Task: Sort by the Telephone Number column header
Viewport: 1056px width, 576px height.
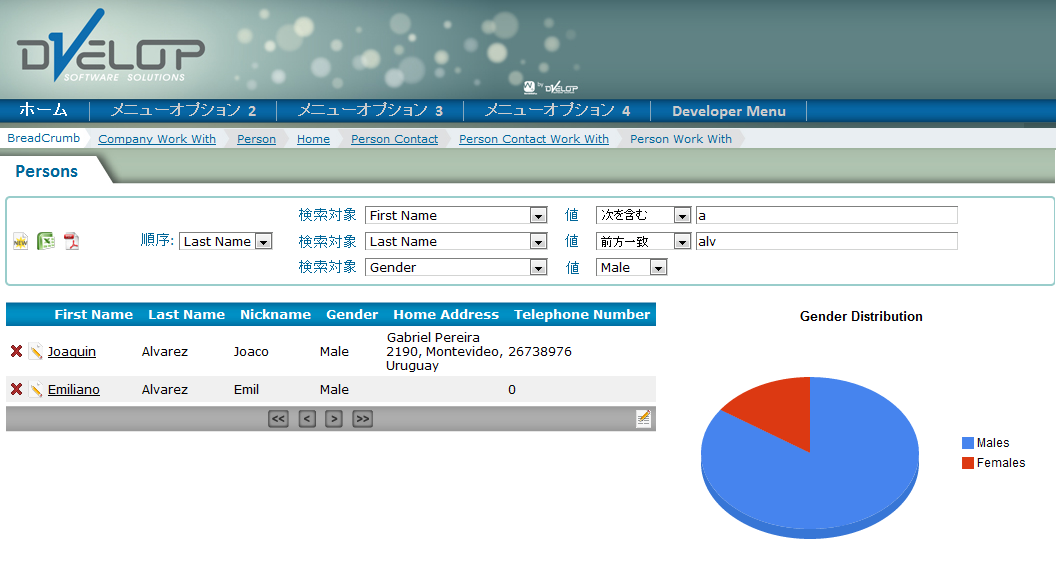Action: coord(582,314)
